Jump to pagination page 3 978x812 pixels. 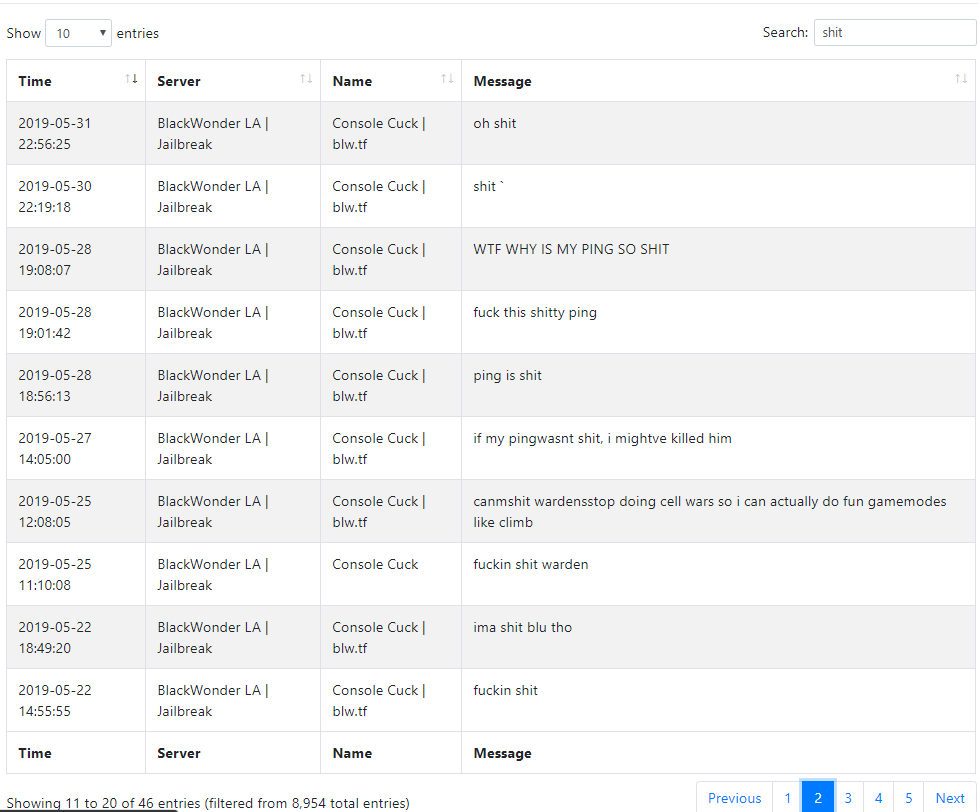tap(848, 798)
